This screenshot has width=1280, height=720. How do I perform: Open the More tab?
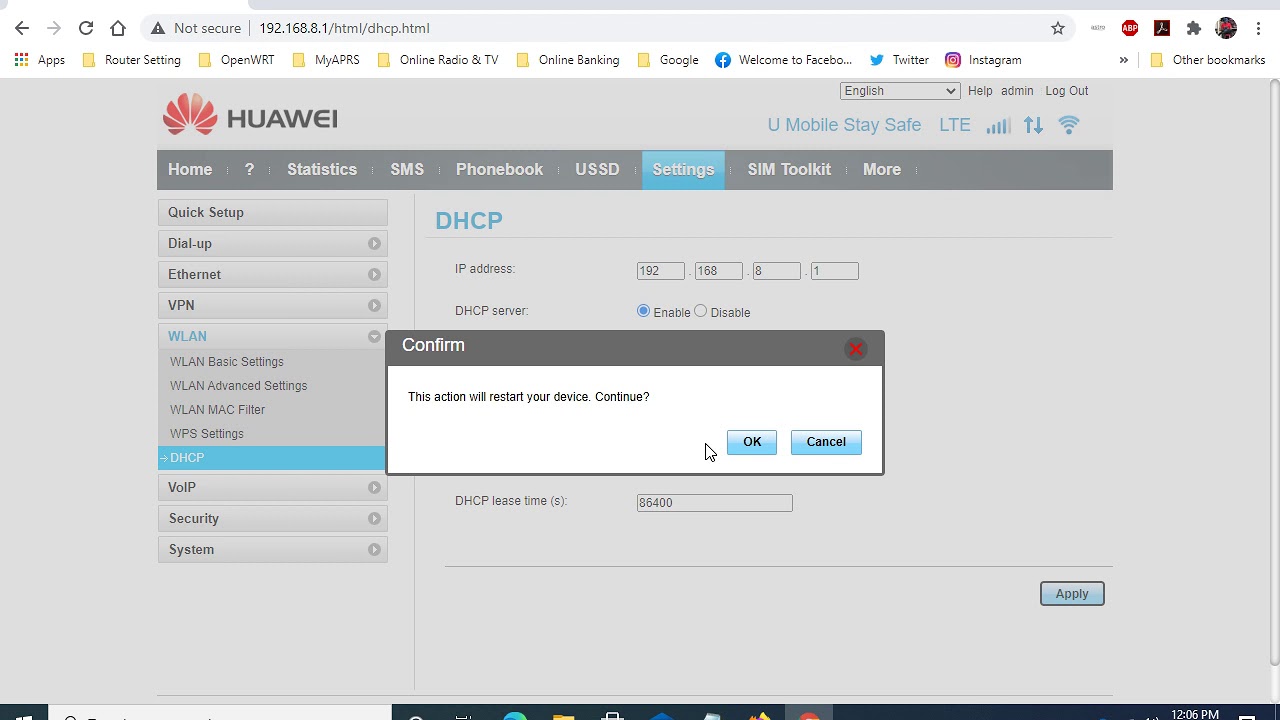click(x=882, y=170)
